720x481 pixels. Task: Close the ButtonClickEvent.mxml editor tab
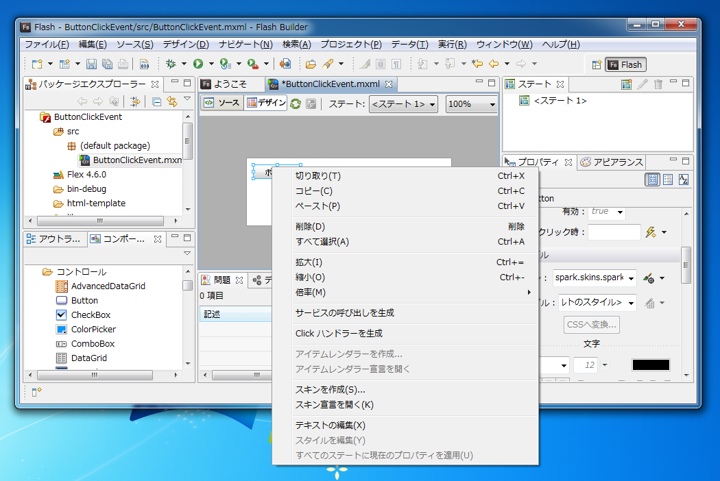point(388,84)
